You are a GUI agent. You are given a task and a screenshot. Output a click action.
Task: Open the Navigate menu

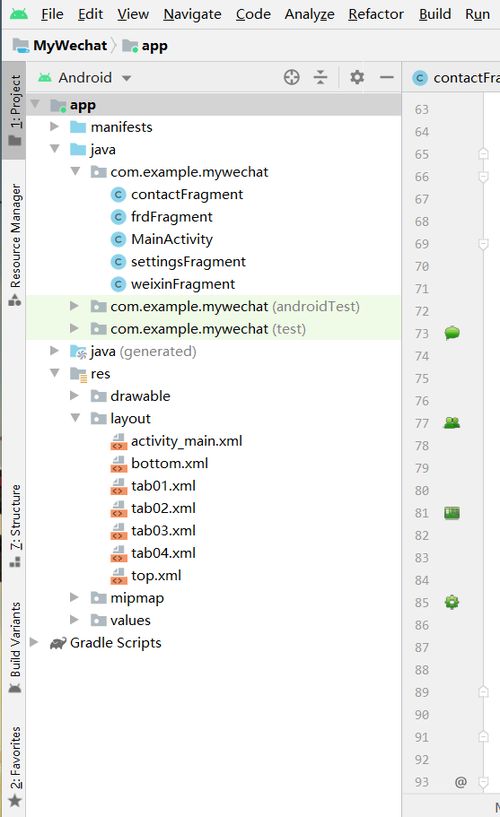click(x=192, y=14)
